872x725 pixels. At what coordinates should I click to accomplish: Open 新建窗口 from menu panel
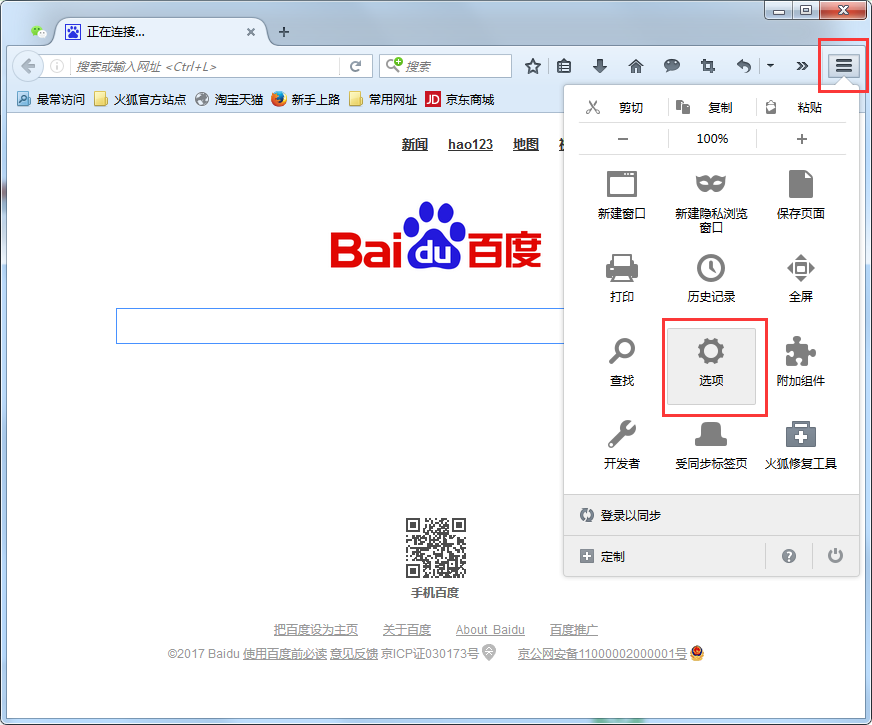[x=622, y=195]
